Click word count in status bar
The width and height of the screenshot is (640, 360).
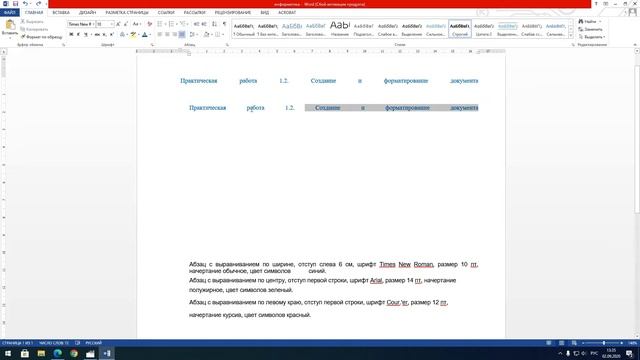click(x=54, y=343)
